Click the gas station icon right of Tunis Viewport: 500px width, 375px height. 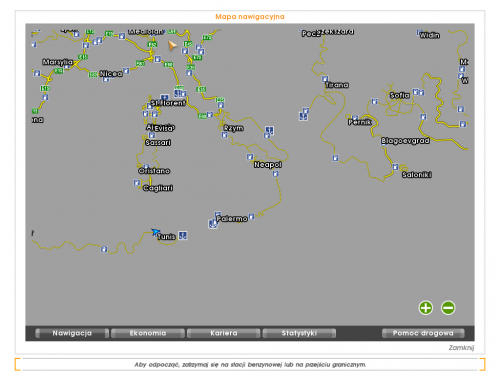pyautogui.click(x=183, y=235)
